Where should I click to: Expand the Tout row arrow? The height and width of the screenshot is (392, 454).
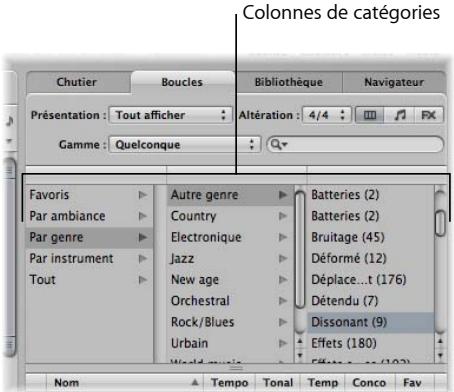pyautogui.click(x=143, y=279)
